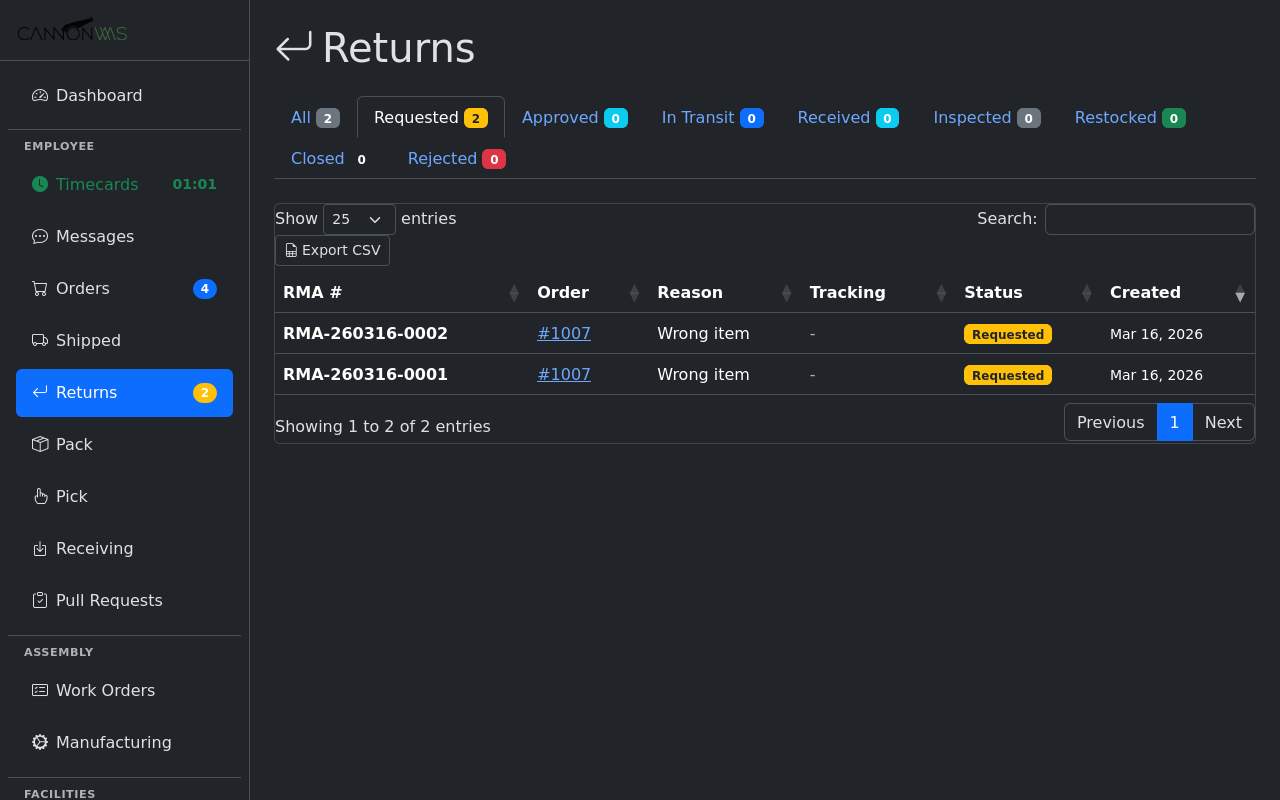Open order #1007 for RMA-260316-0002
This screenshot has height=800, width=1280.
[x=563, y=333]
